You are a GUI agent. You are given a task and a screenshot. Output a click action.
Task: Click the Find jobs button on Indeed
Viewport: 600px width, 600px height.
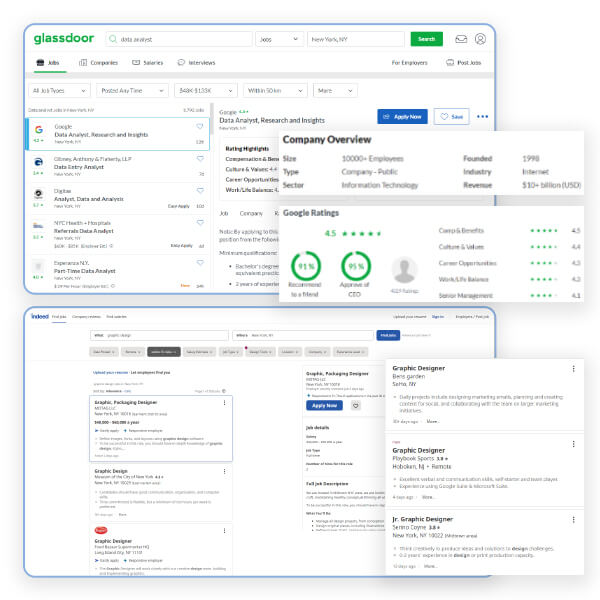click(388, 335)
